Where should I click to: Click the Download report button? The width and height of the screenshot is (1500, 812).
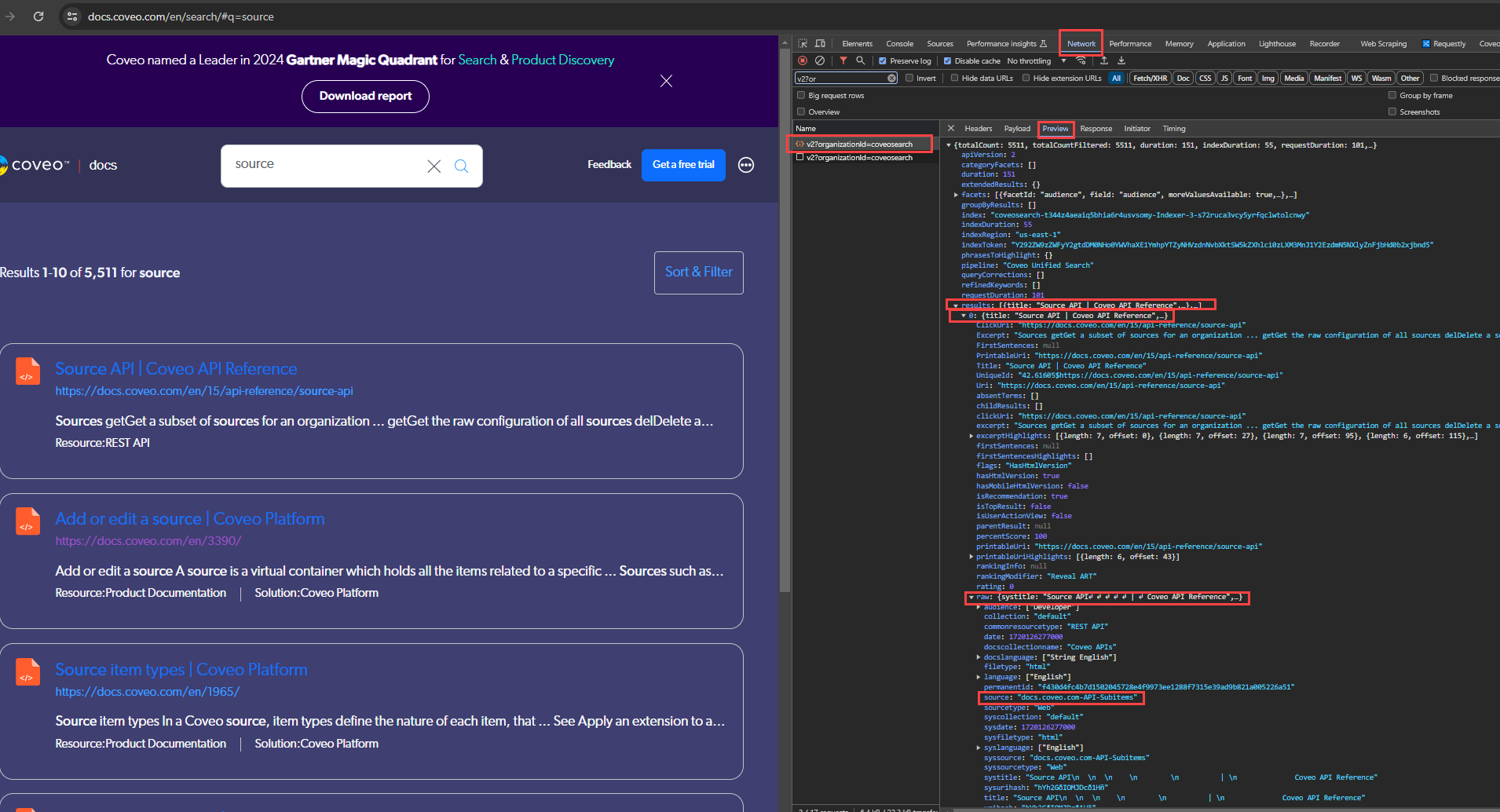365,96
